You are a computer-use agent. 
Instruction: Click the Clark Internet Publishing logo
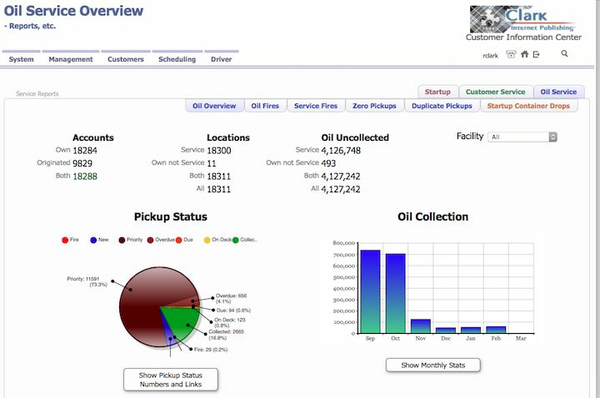[x=523, y=19]
